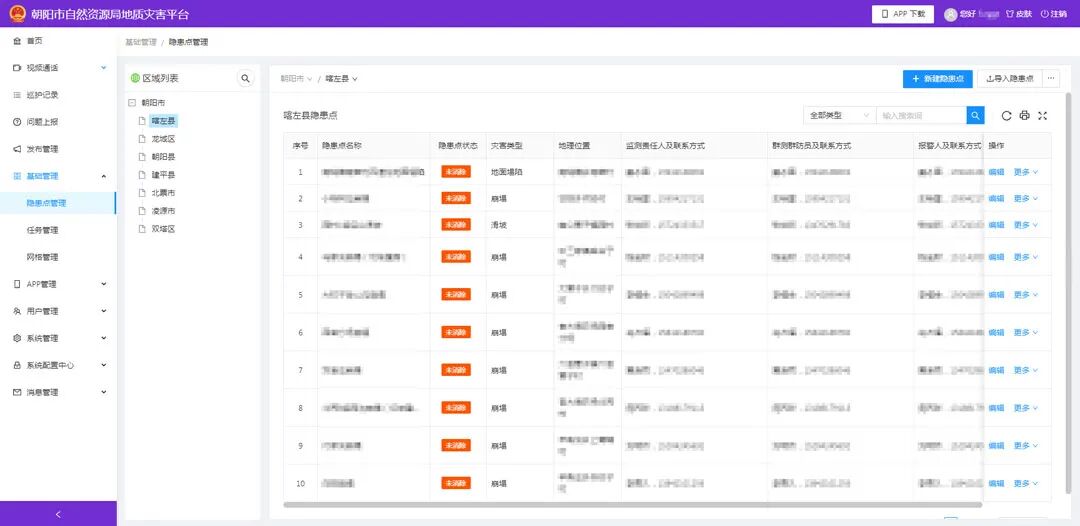1080x526 pixels.
Task: Select 双塔区 in the region tree
Action: 163,229
